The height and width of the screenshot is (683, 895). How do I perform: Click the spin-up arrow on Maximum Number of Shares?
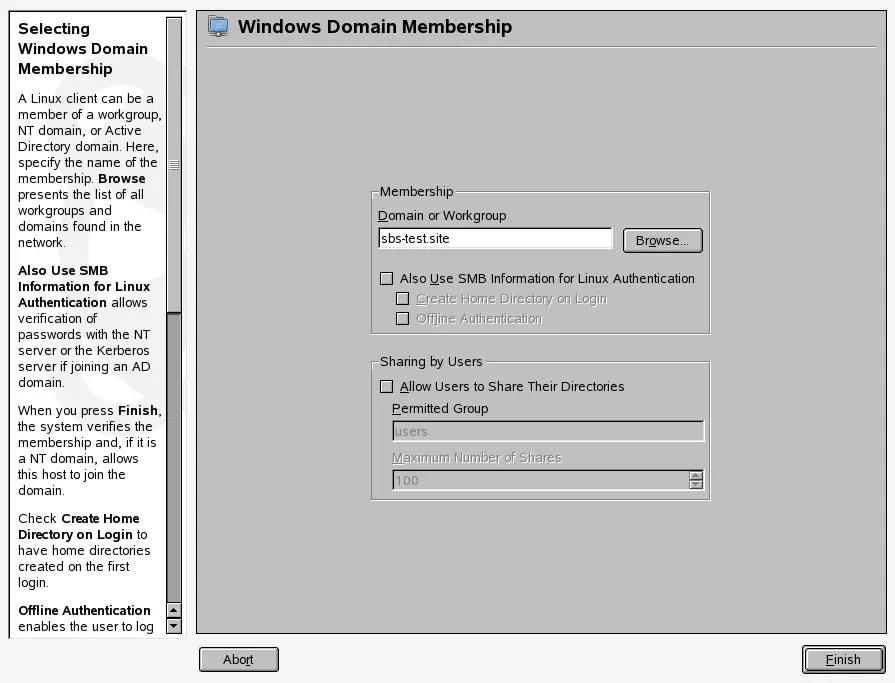(x=695, y=475)
